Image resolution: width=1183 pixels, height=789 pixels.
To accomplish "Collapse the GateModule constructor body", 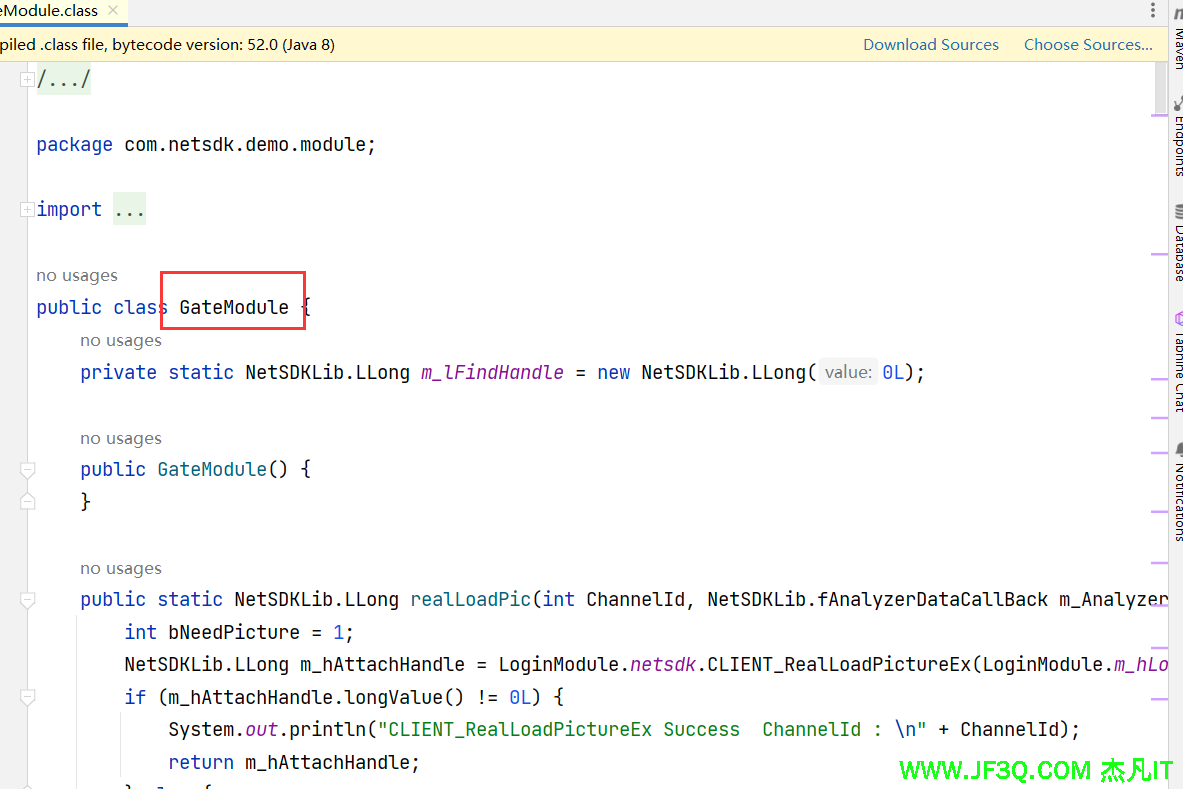I will point(27,469).
